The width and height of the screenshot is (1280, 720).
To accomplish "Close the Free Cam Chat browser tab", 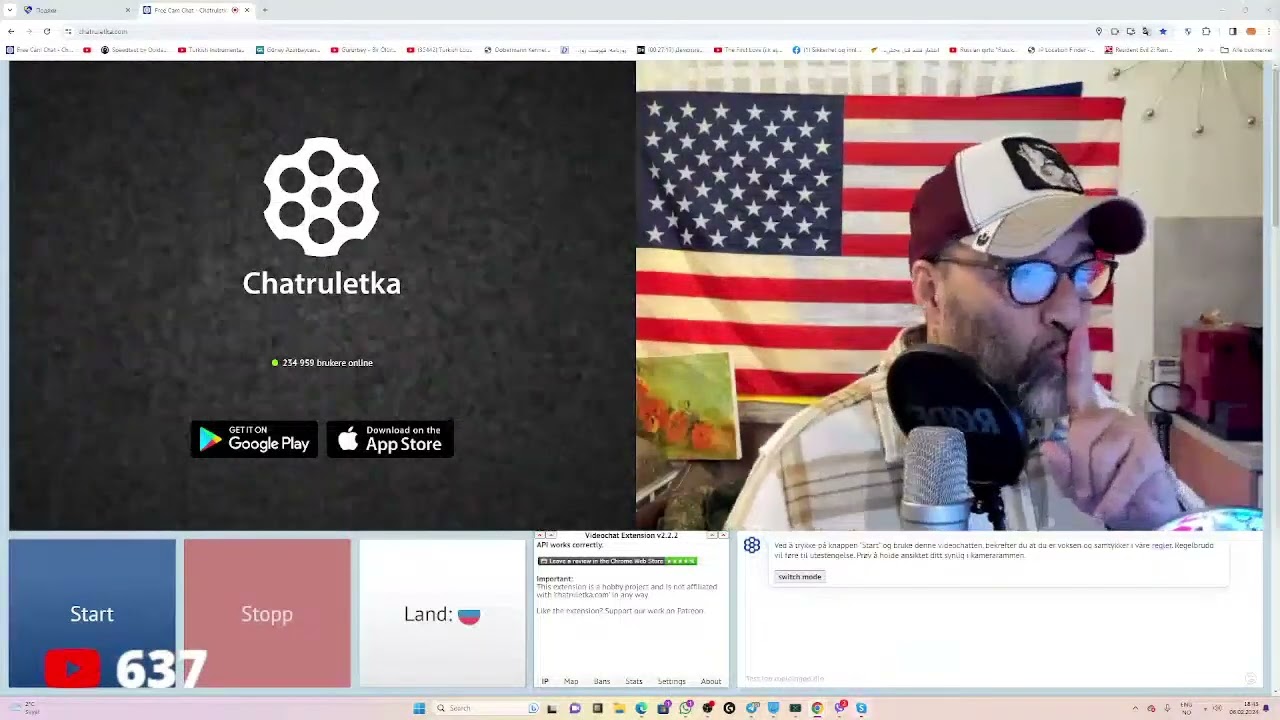I will click(x=247, y=10).
